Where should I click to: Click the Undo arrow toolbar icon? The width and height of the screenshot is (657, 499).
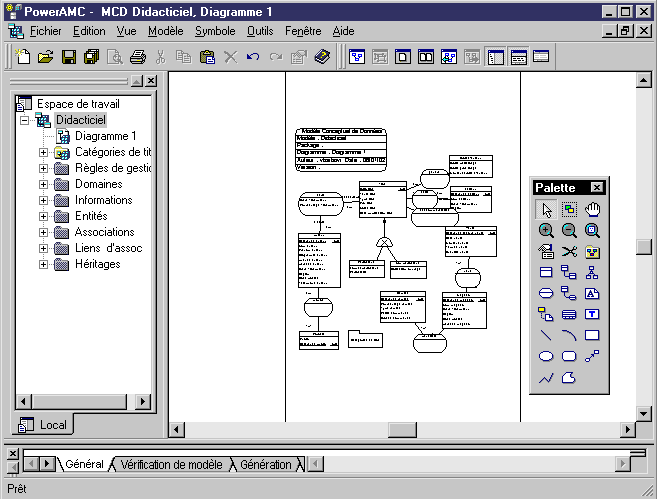pos(253,57)
